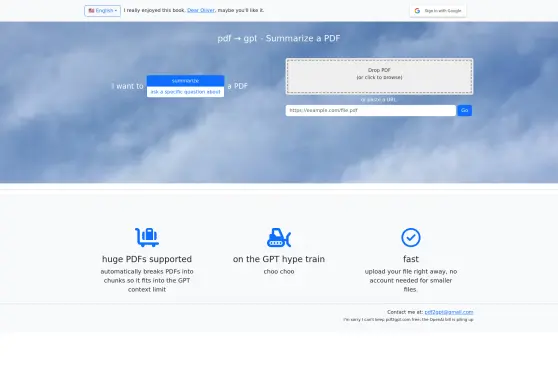This screenshot has width=558, height=382.
Task: Click the 'or paste a URL' label
Action: (378, 100)
